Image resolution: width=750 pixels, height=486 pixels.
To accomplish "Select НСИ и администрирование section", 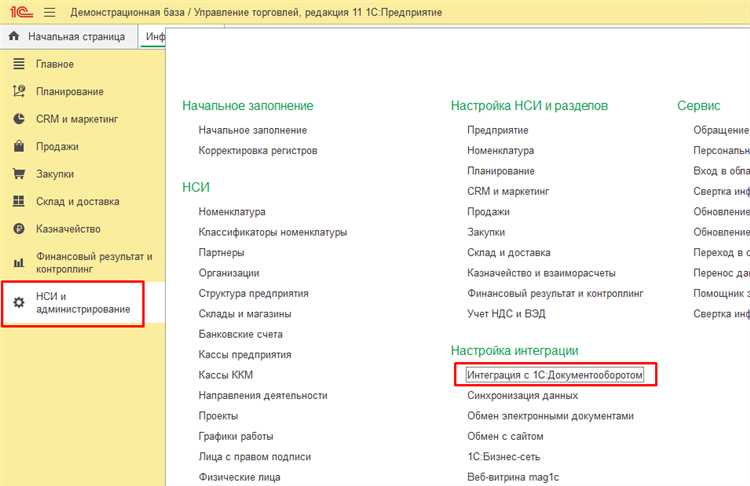I will [x=83, y=303].
